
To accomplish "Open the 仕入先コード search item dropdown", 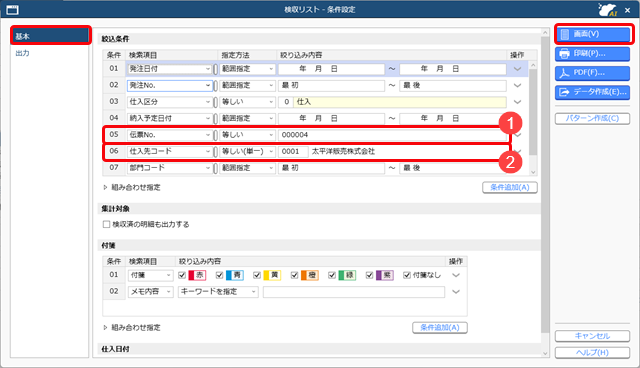I will 169,151.
